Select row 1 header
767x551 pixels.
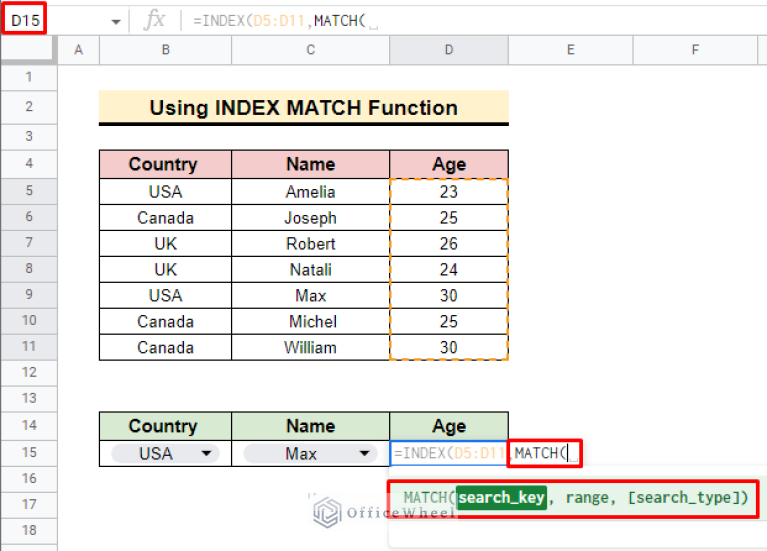29,77
